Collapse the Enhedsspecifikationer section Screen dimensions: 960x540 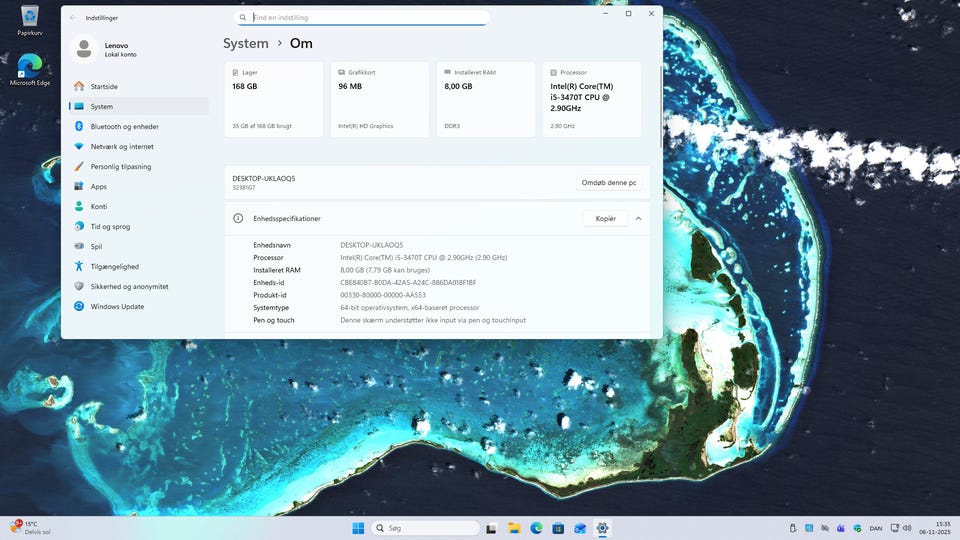(638, 218)
